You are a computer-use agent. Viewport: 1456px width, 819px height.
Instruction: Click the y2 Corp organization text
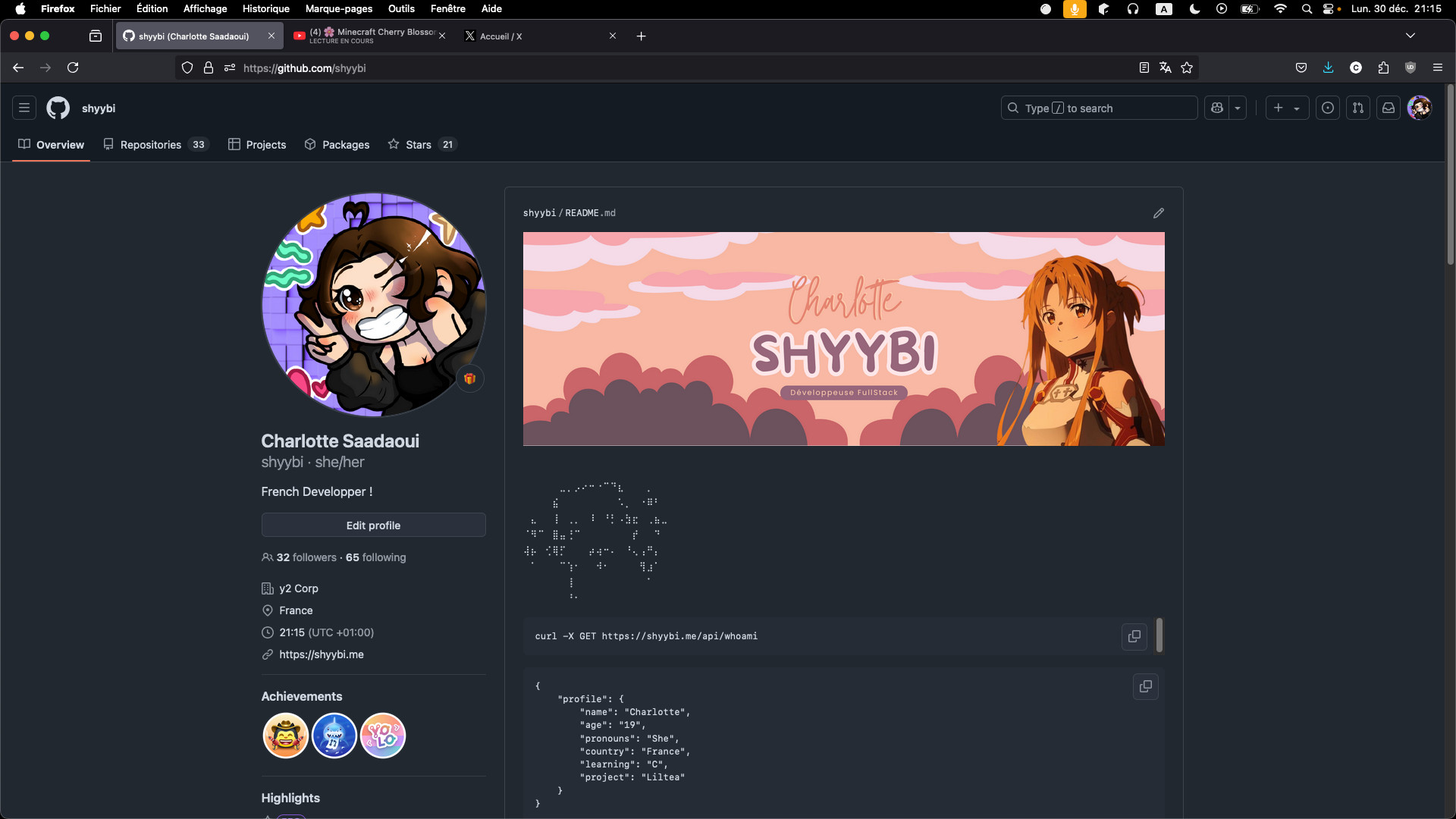click(x=299, y=588)
